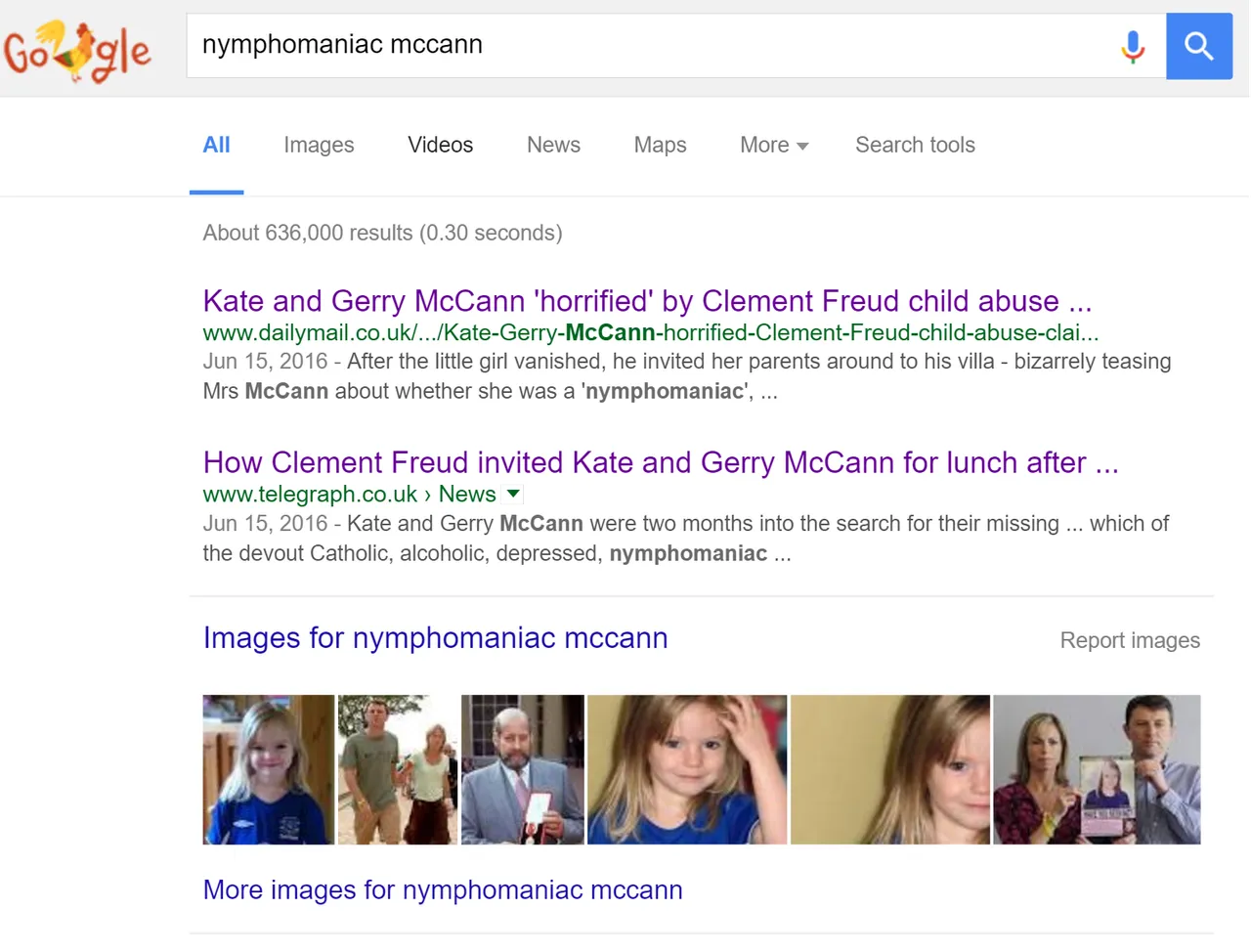Open close-up thumbnail of blonde girl's face
The width and height of the screenshot is (1251, 952).
click(x=890, y=769)
